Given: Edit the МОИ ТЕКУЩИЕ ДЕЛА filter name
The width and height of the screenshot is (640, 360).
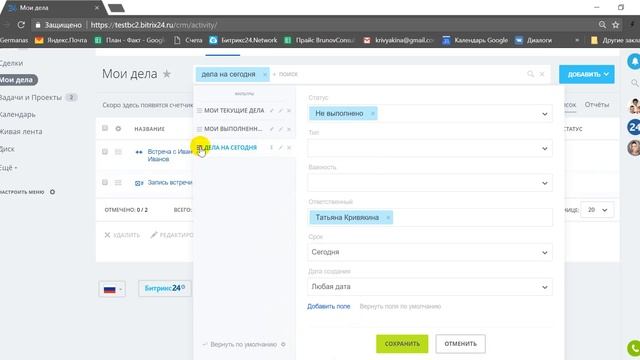Looking at the screenshot, I should click(280, 111).
